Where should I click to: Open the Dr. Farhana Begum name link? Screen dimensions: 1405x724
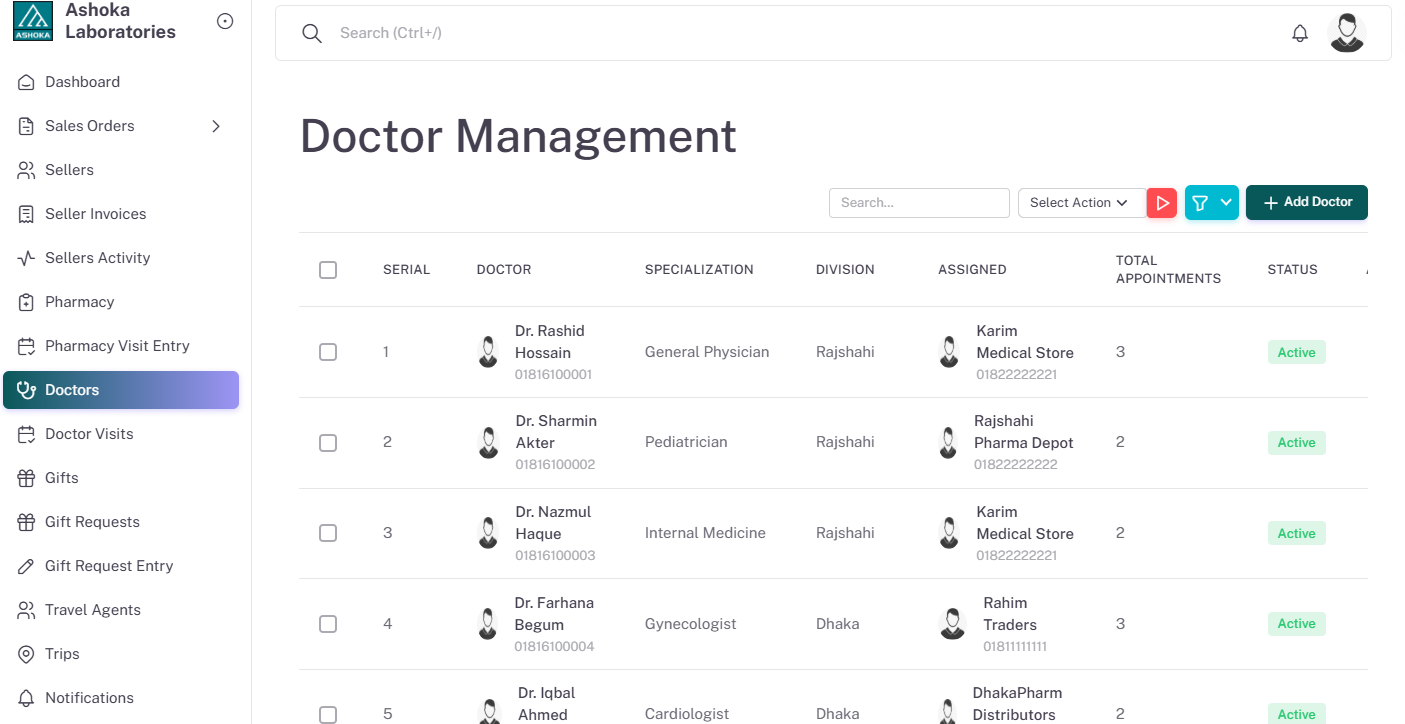pos(554,614)
